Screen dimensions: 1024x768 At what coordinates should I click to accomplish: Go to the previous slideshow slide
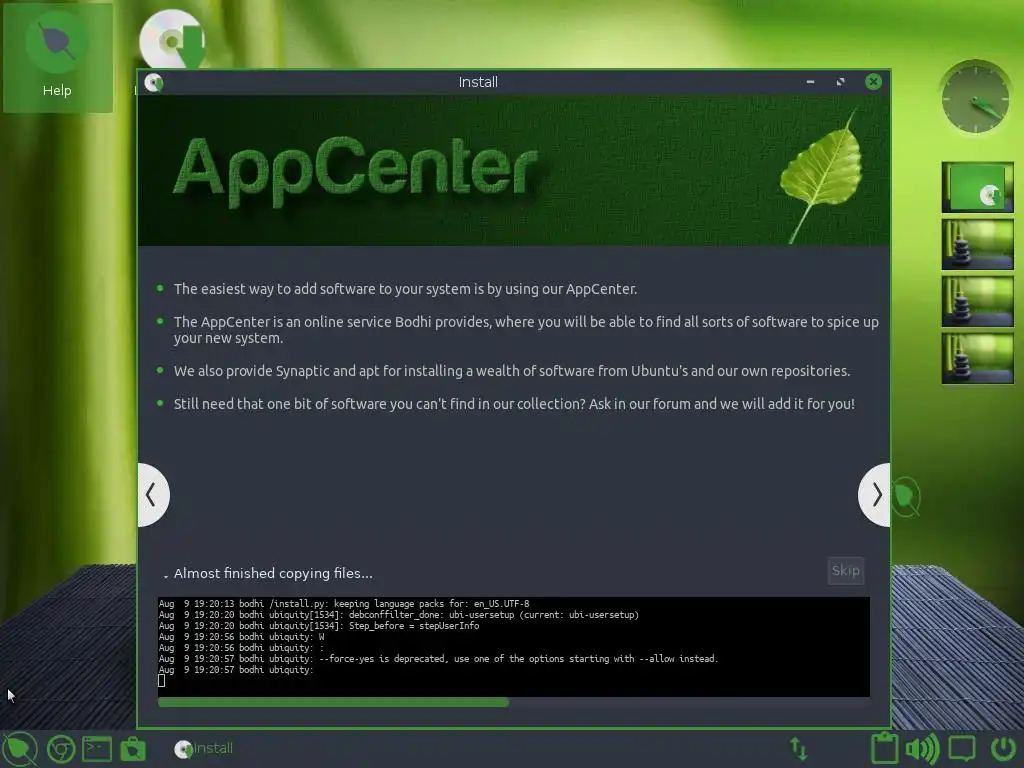tap(153, 494)
